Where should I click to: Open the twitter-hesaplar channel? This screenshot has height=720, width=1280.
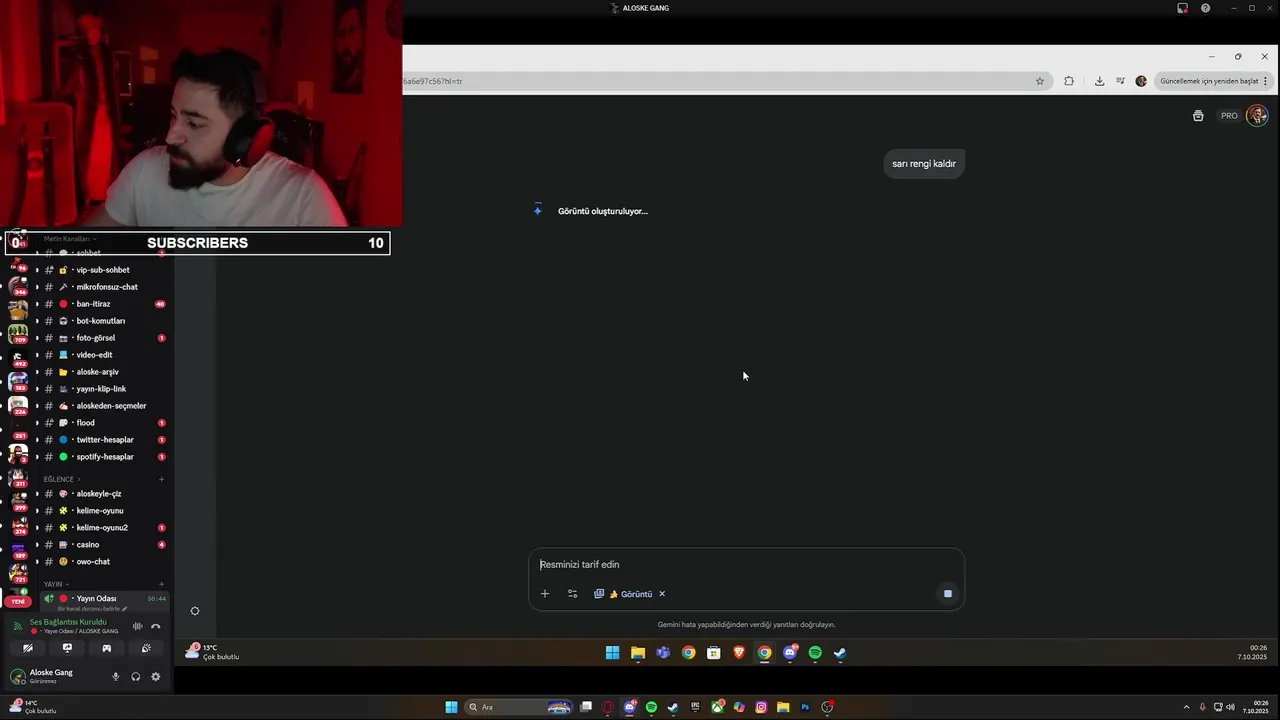[104, 440]
